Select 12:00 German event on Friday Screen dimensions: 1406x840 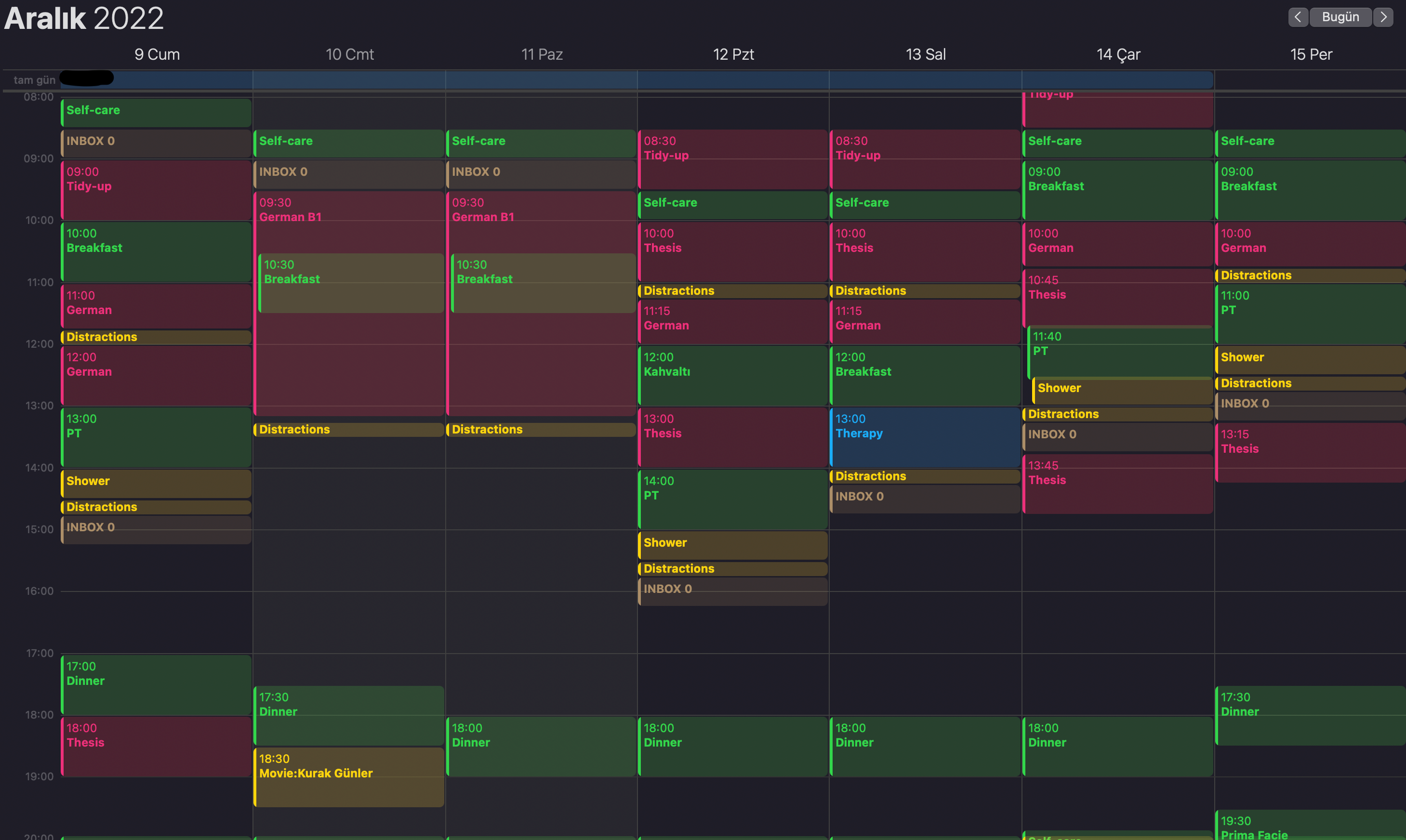click(x=156, y=375)
